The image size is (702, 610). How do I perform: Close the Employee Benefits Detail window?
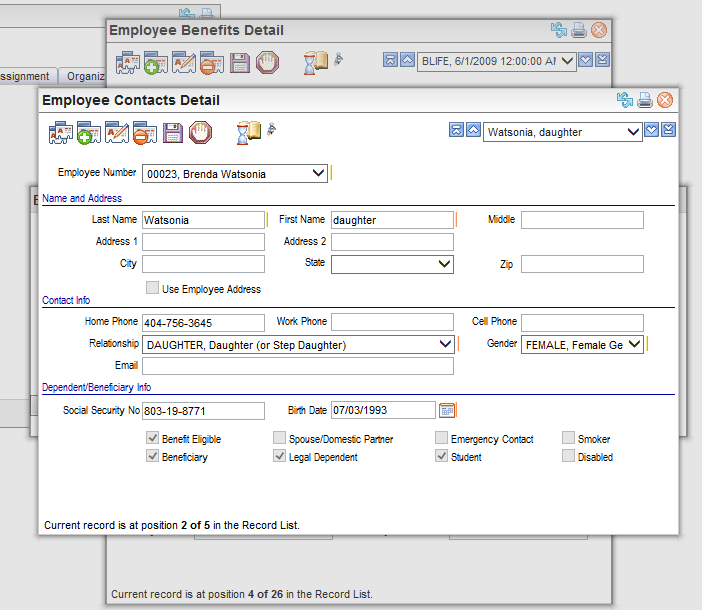point(599,30)
